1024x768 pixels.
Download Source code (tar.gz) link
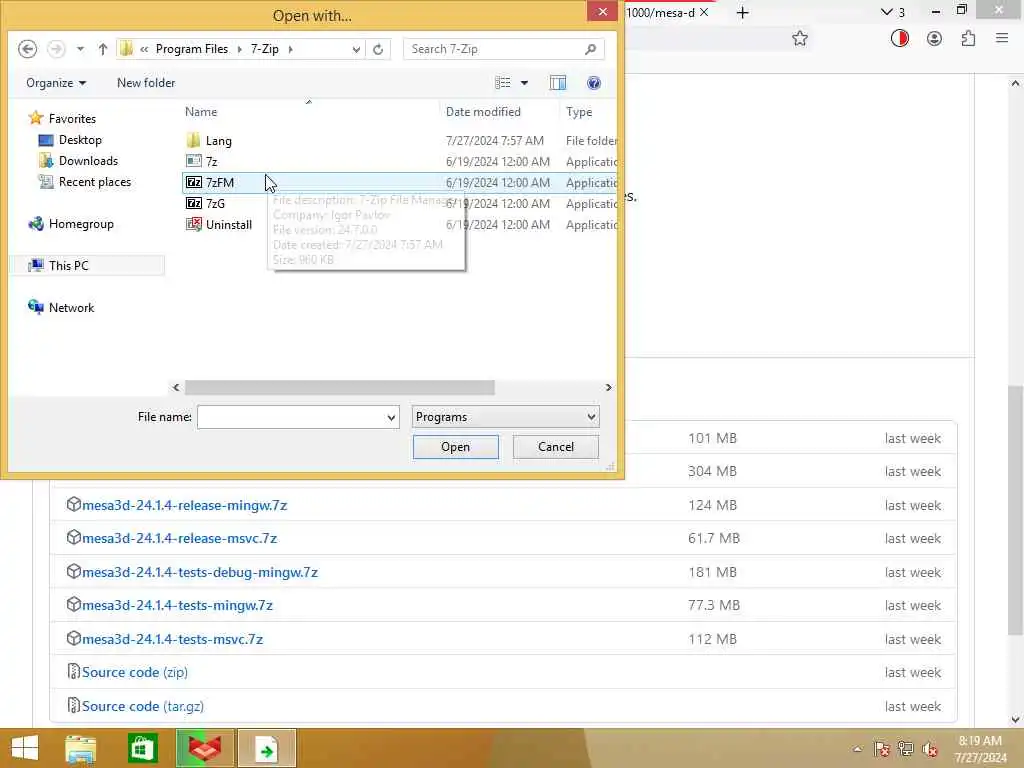click(x=143, y=706)
